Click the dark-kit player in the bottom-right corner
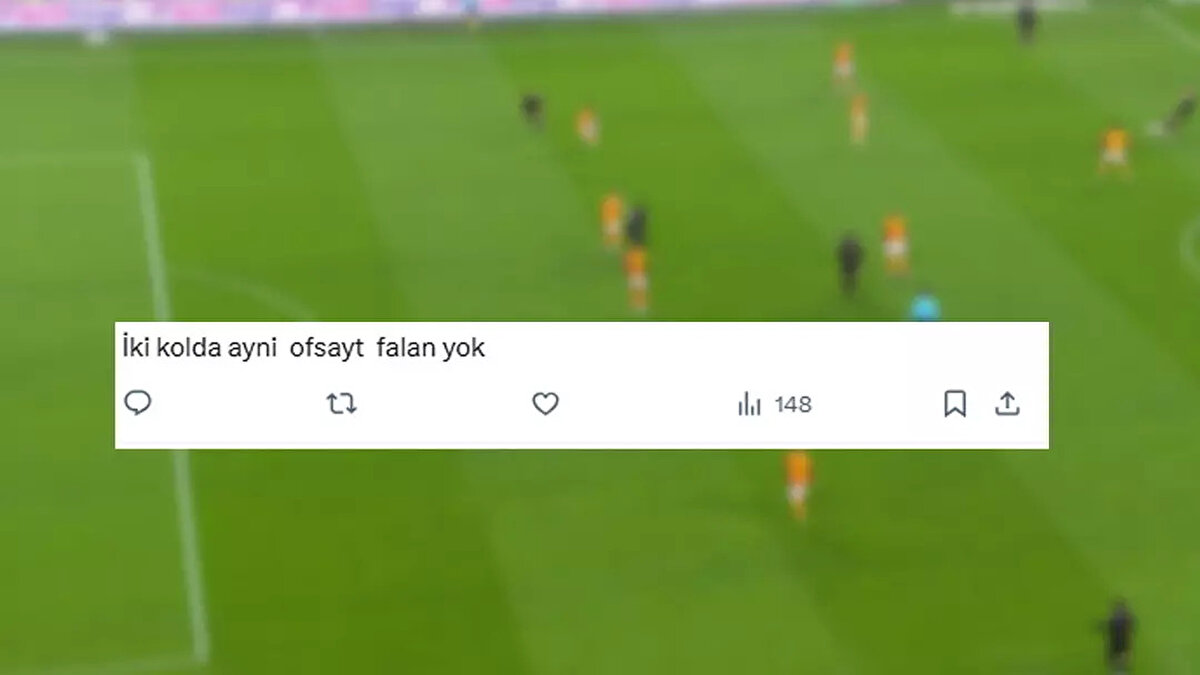1200x675 pixels. 1117,634
